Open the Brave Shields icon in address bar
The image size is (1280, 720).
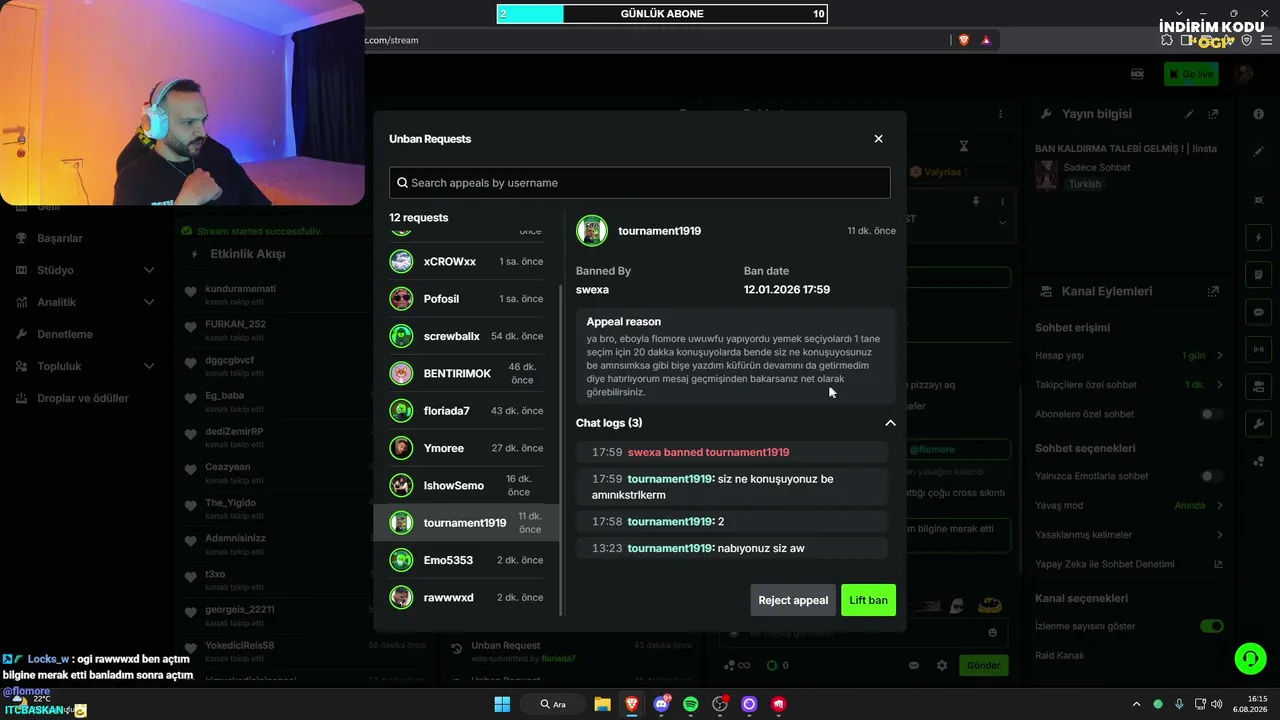[x=964, y=40]
